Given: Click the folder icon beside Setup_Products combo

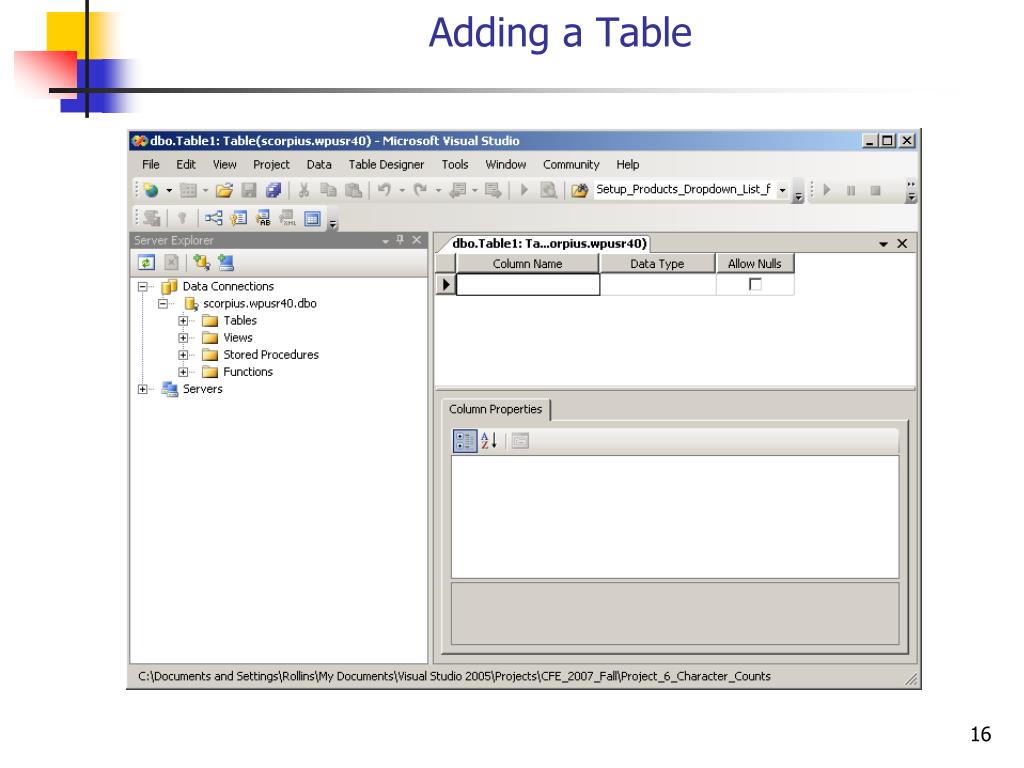Looking at the screenshot, I should pyautogui.click(x=579, y=190).
